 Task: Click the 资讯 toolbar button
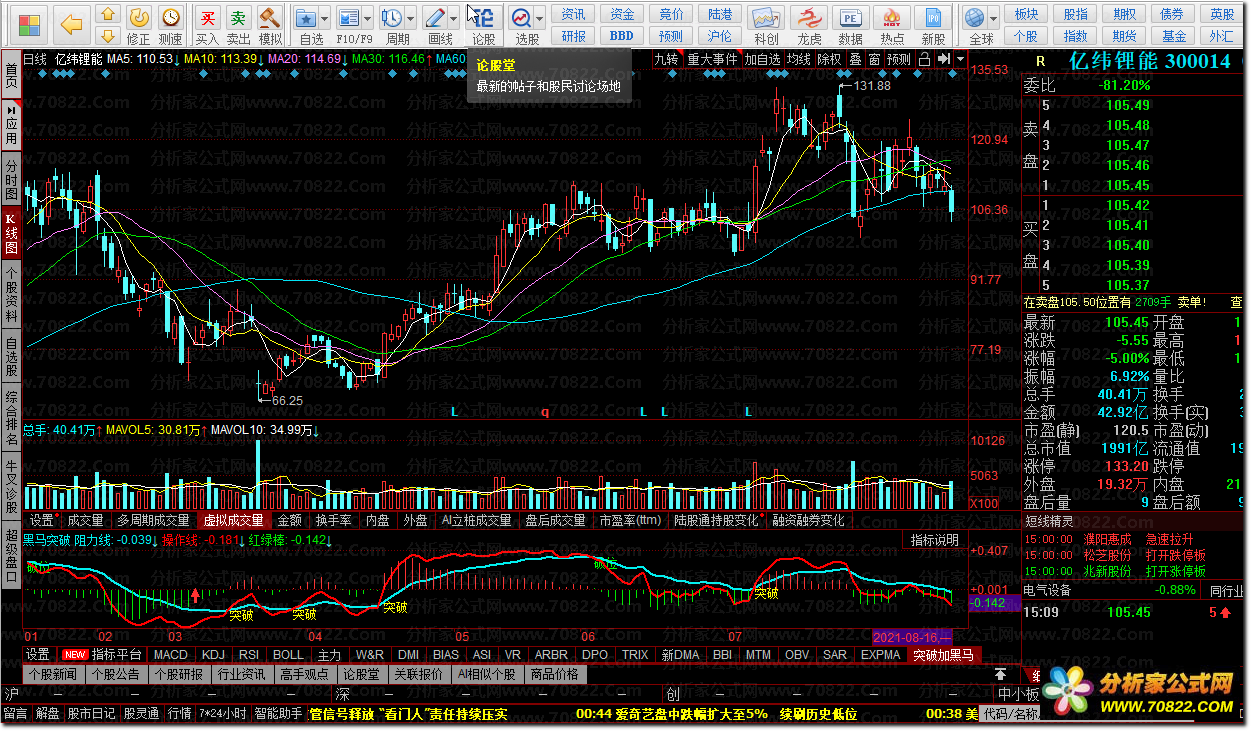(574, 14)
